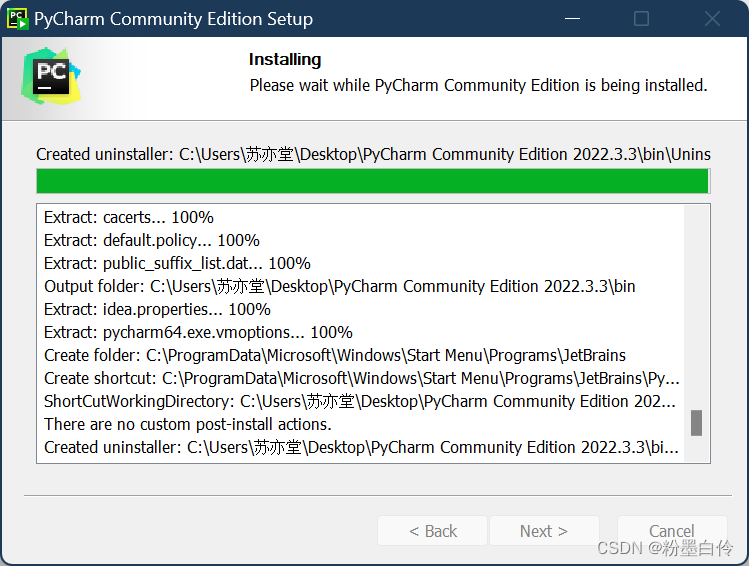This screenshot has height=566, width=749.
Task: Select the 'Extract: idea.properties' log line
Action: click(x=157, y=309)
